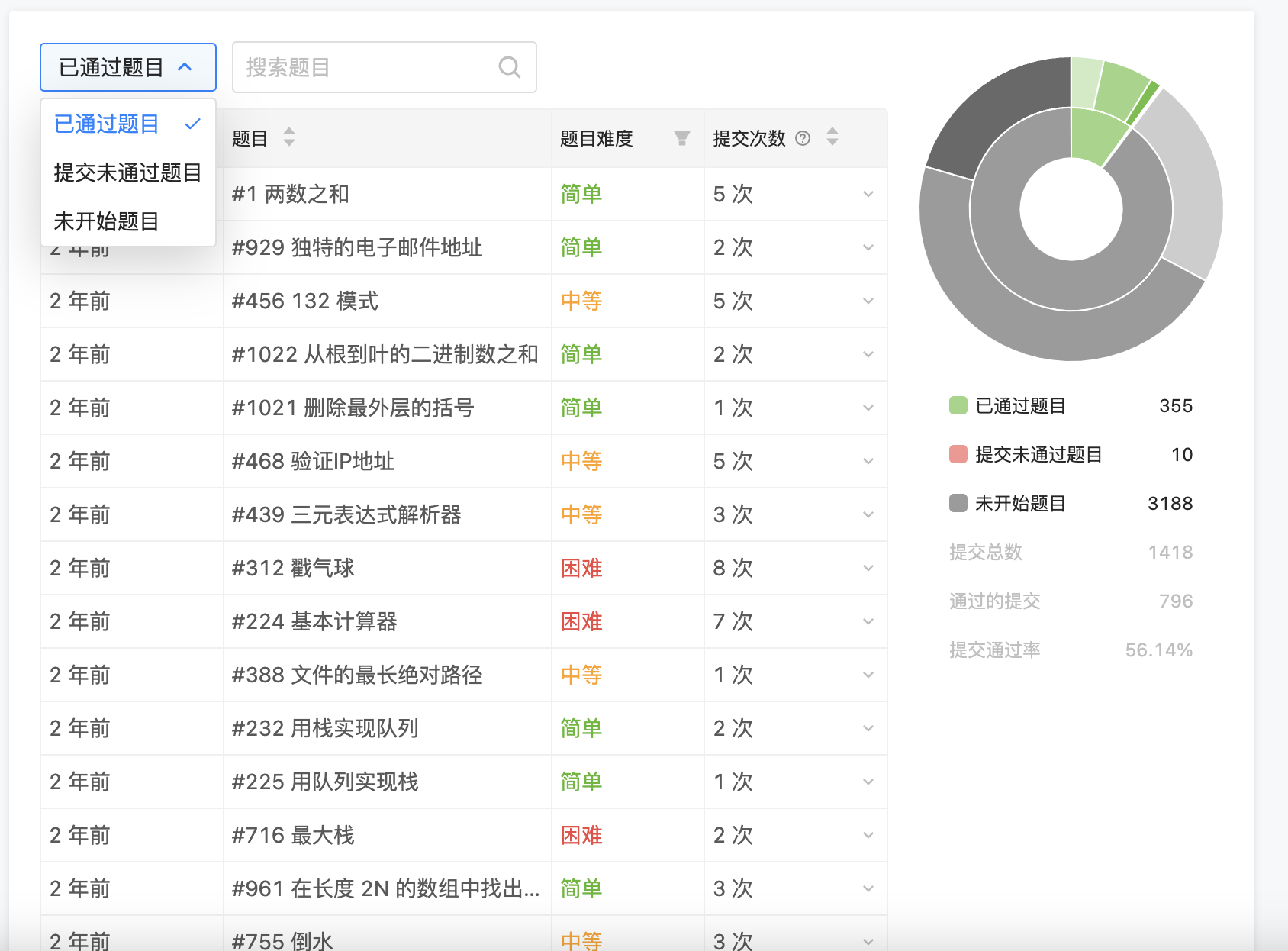Expand the #232 用栈实现队列 row chevron
The height and width of the screenshot is (951, 1288).
click(868, 728)
